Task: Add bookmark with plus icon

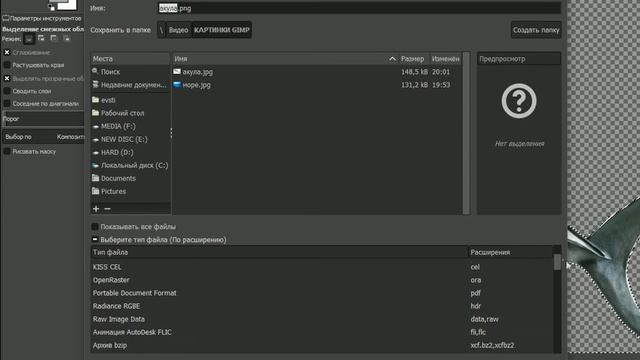Action: pyautogui.click(x=96, y=209)
